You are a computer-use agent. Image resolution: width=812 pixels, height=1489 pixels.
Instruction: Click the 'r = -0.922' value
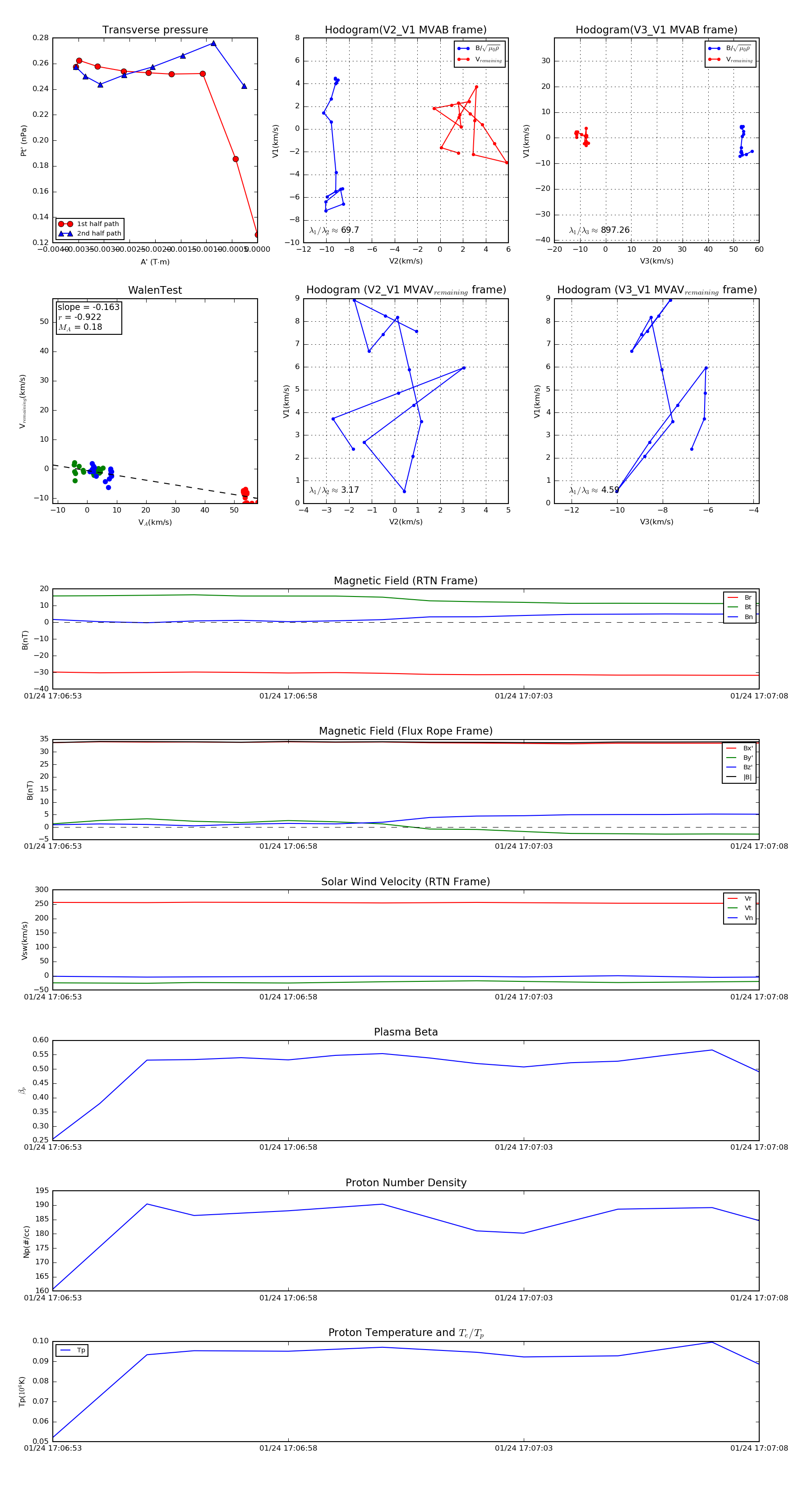click(x=80, y=317)
